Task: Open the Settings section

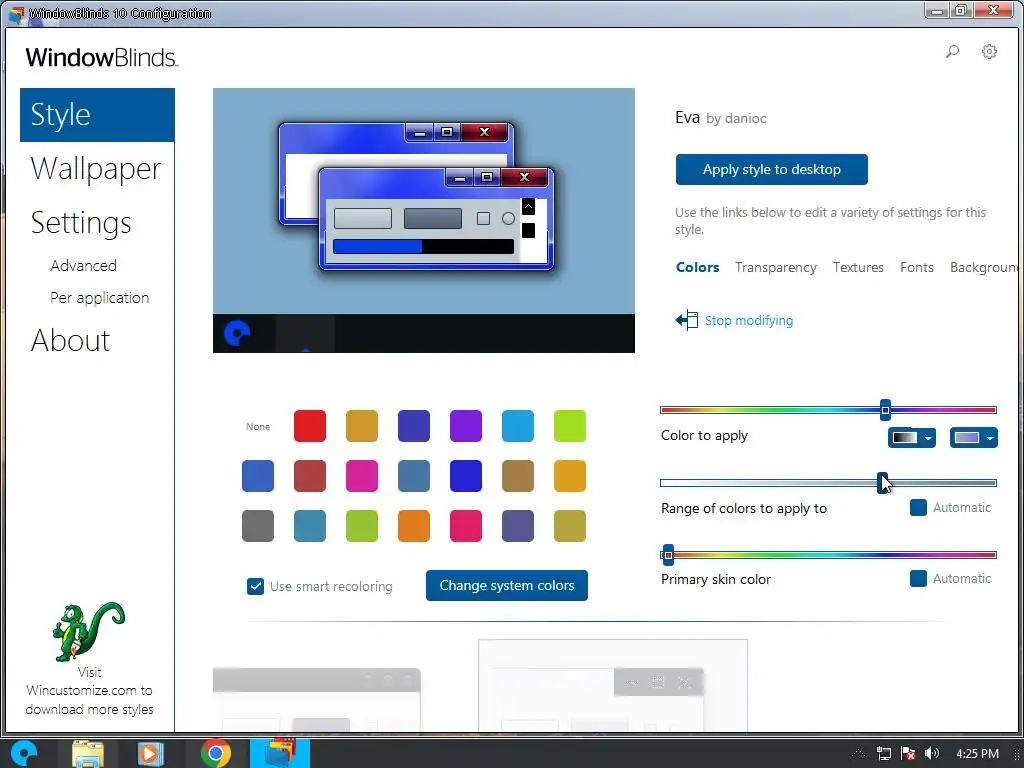Action: pos(81,223)
